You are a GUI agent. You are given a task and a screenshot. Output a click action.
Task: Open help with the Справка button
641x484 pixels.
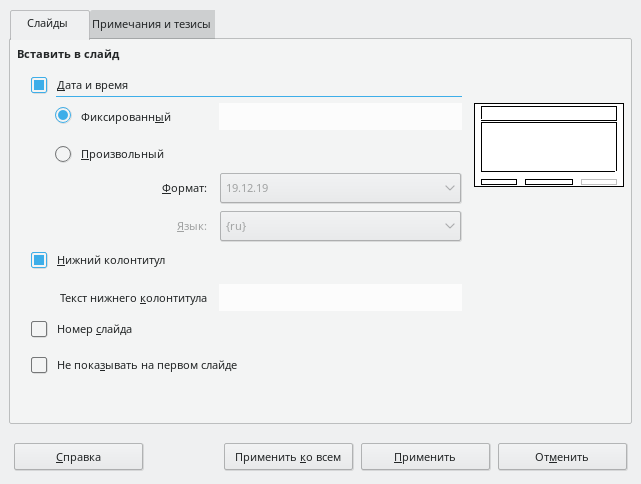tap(78, 457)
